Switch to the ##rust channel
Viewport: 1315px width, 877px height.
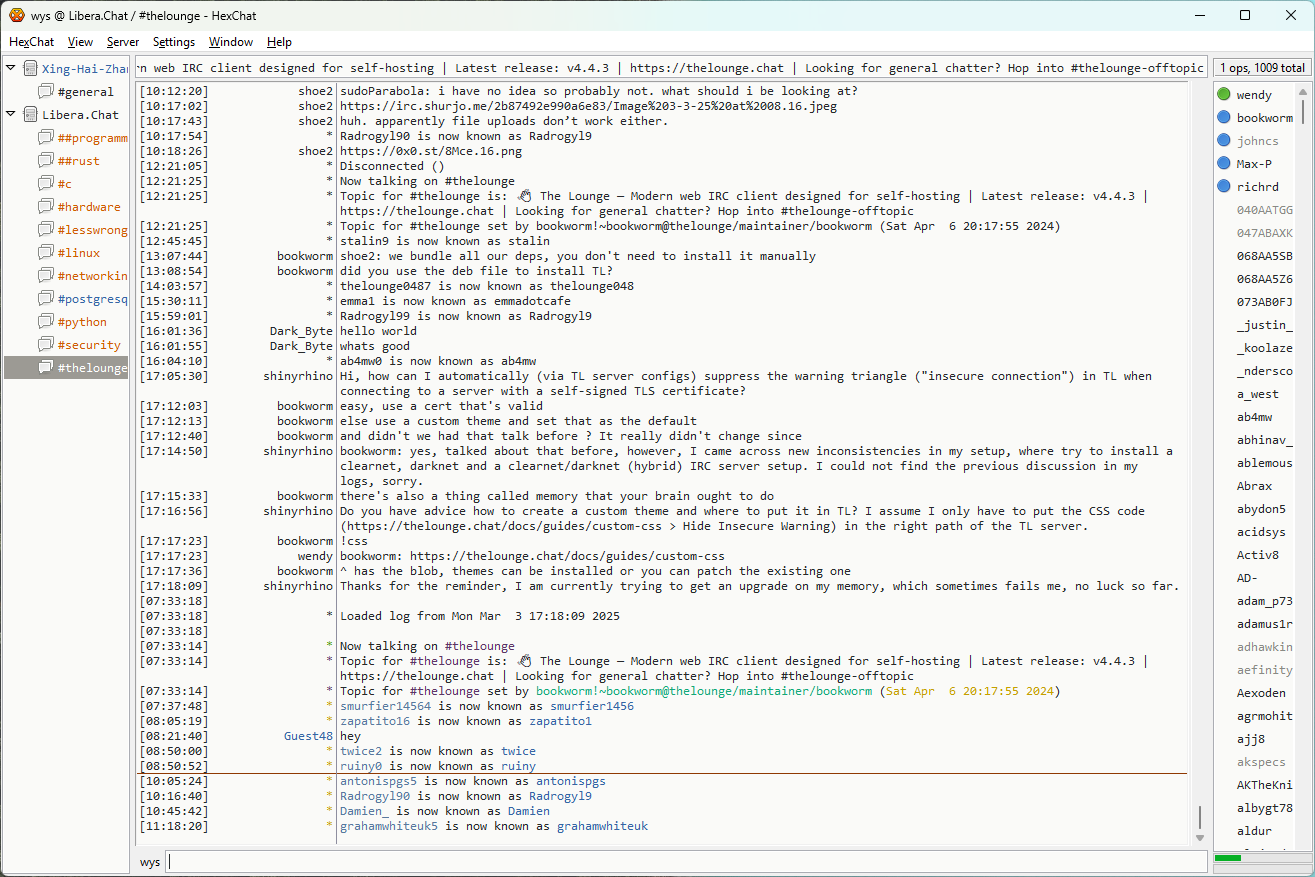point(78,161)
